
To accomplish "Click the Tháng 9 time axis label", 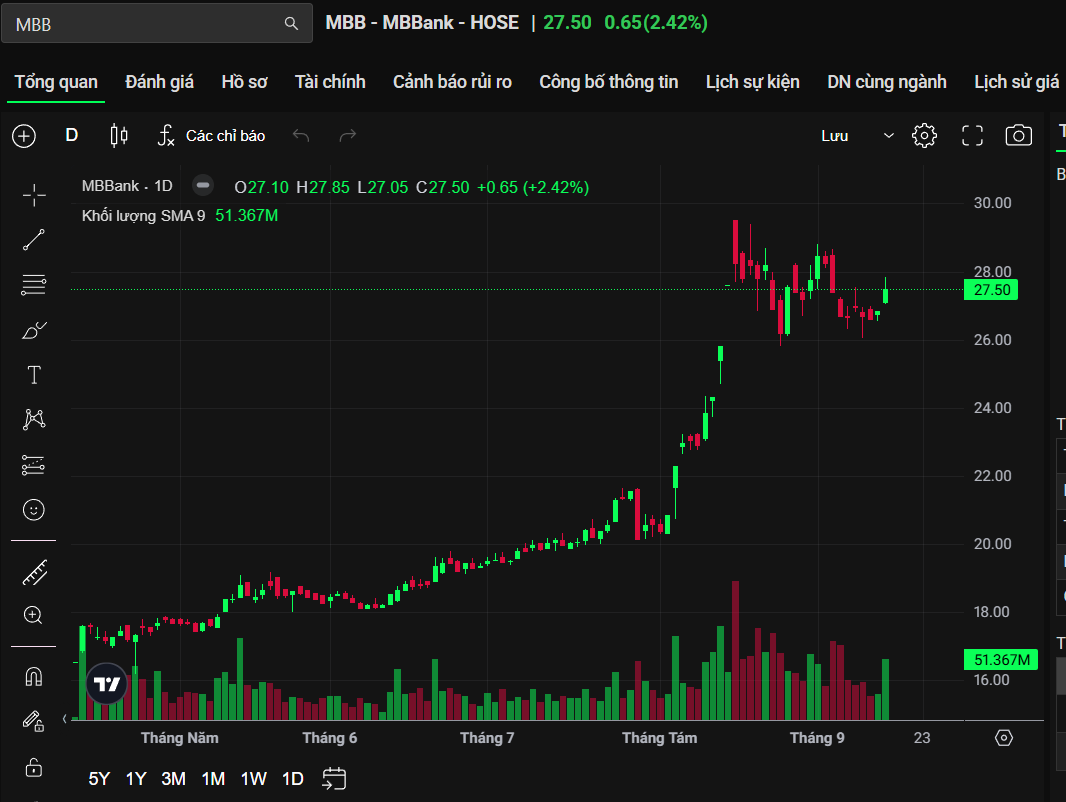I will (817, 738).
